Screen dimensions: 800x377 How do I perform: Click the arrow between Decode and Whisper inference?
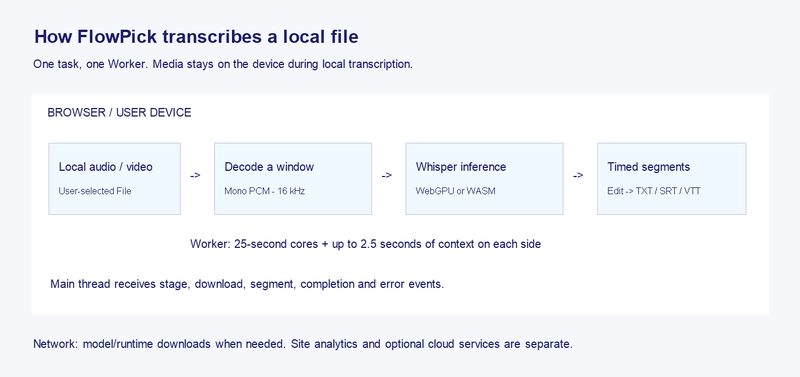click(x=387, y=175)
